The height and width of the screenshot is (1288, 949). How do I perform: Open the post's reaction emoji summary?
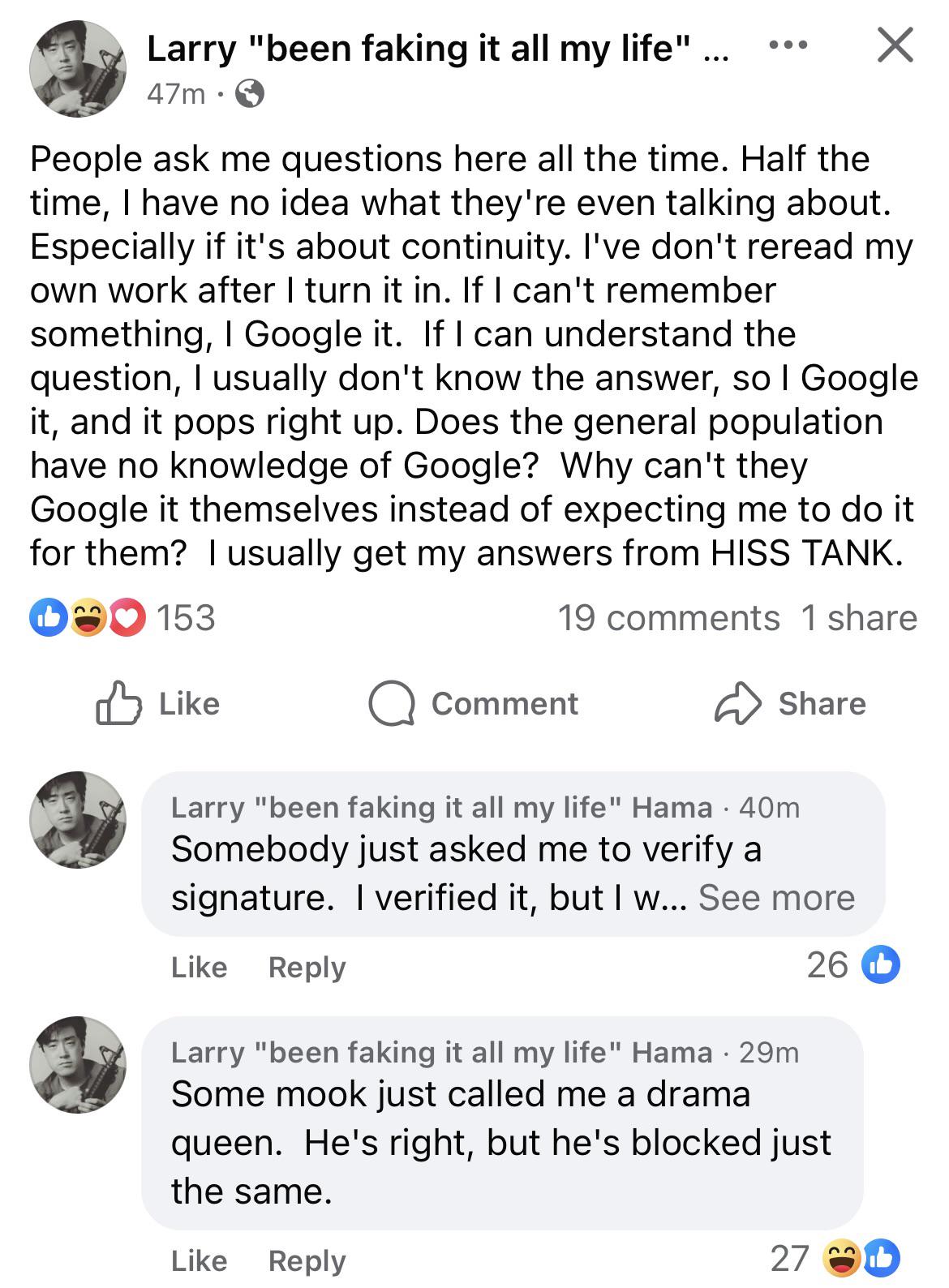point(86,618)
